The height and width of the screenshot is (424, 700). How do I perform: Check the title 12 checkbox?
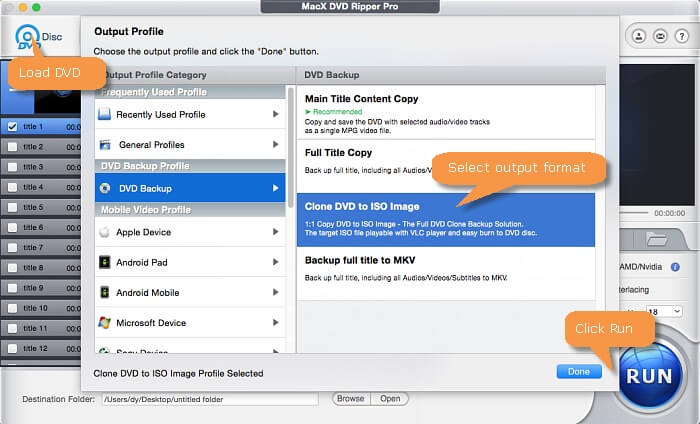click(x=12, y=349)
